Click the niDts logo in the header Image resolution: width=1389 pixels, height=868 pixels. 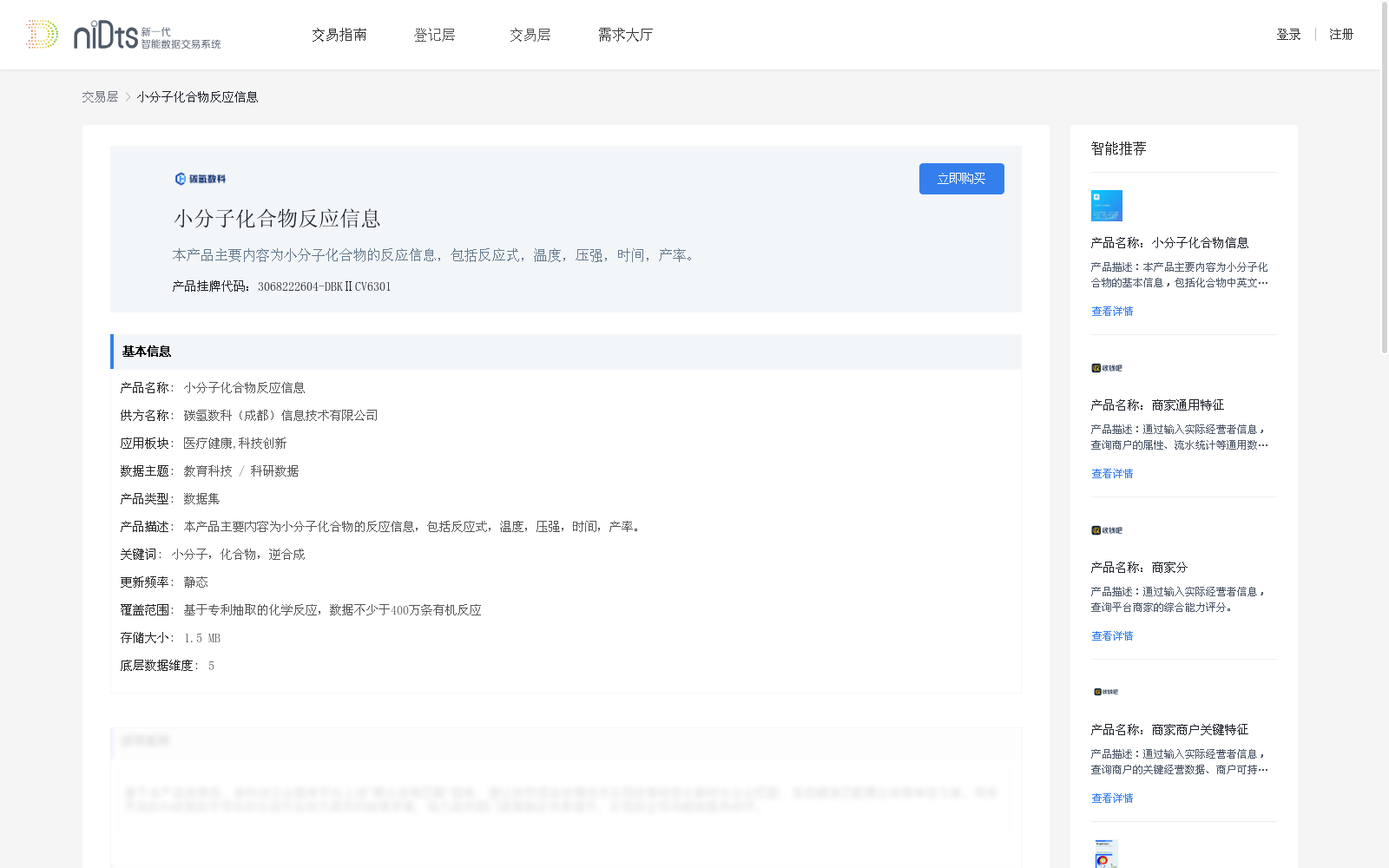pyautogui.click(x=122, y=35)
